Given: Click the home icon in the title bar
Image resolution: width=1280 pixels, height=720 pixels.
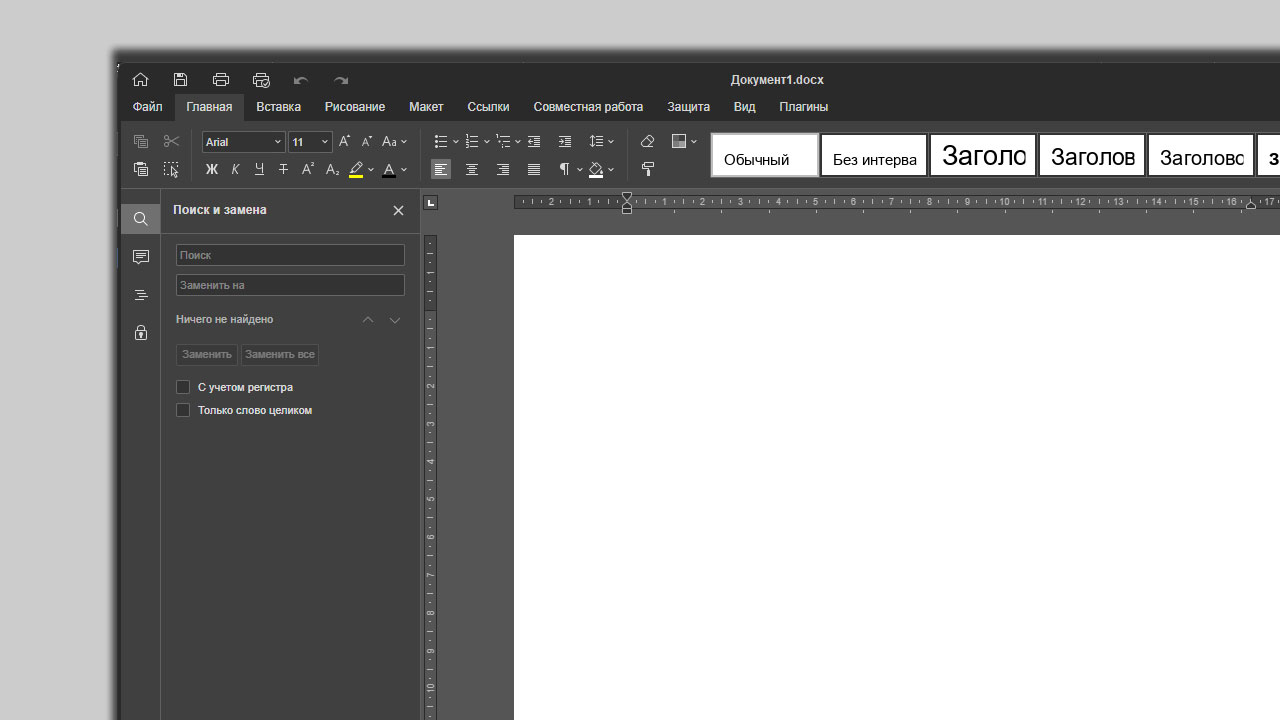Looking at the screenshot, I should click(140, 80).
